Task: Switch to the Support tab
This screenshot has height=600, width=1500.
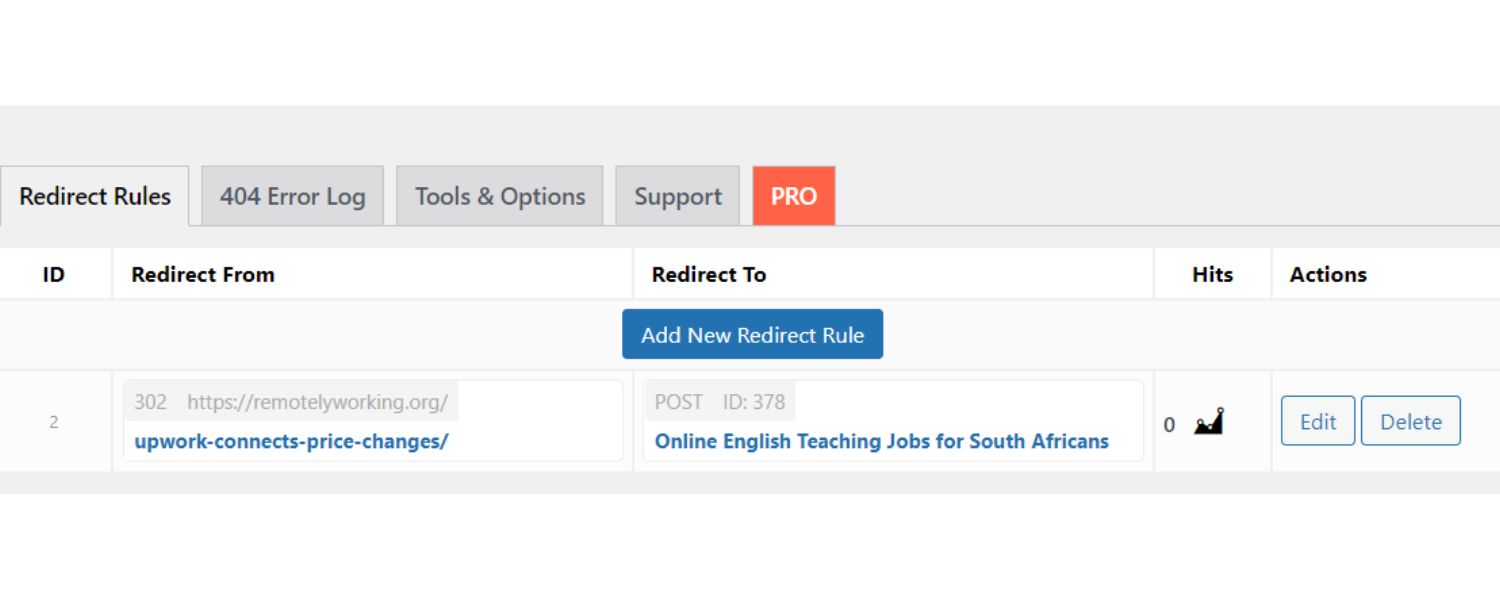Action: tap(677, 196)
